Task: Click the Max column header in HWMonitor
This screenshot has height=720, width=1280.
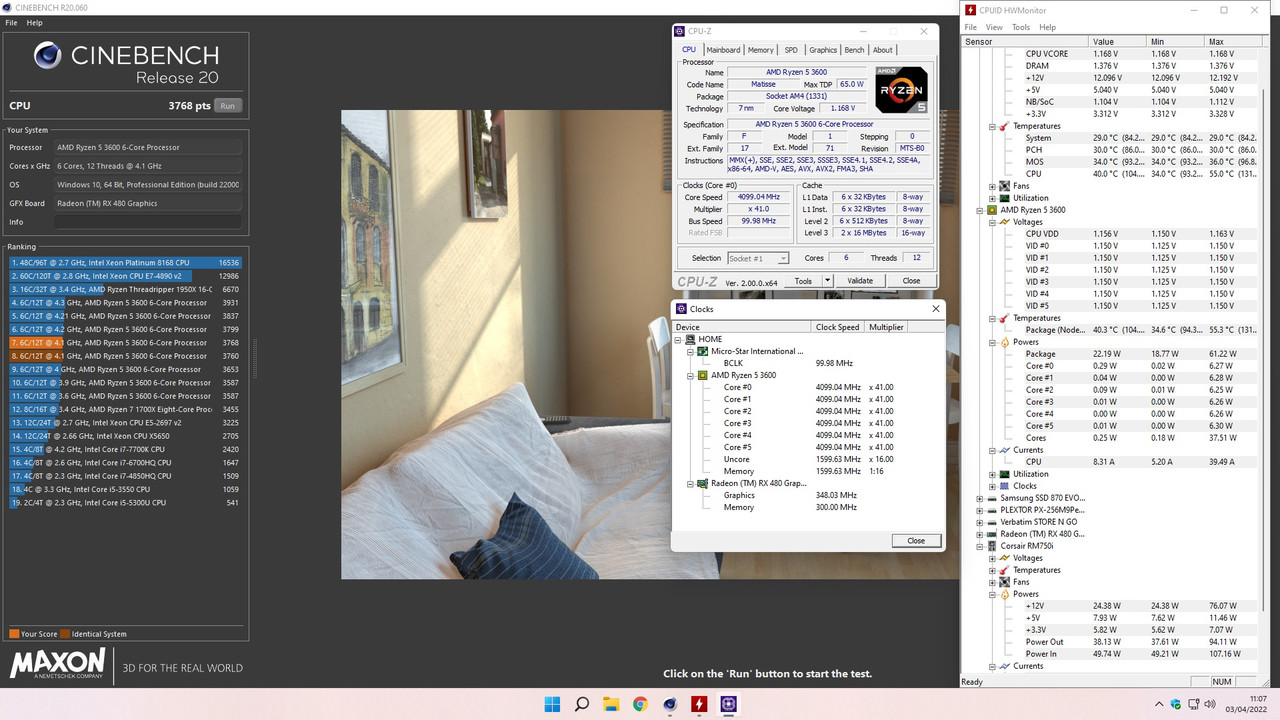Action: [1235, 42]
